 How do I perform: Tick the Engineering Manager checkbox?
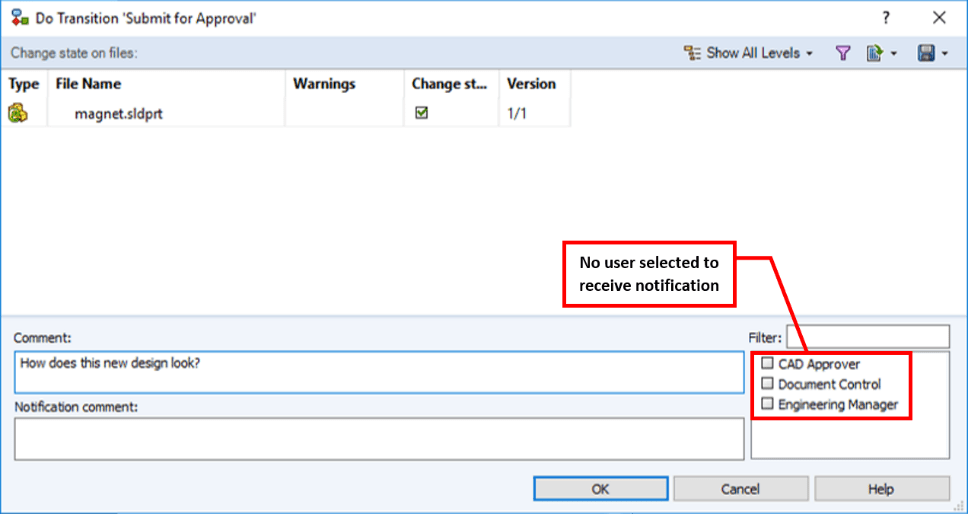click(x=768, y=404)
